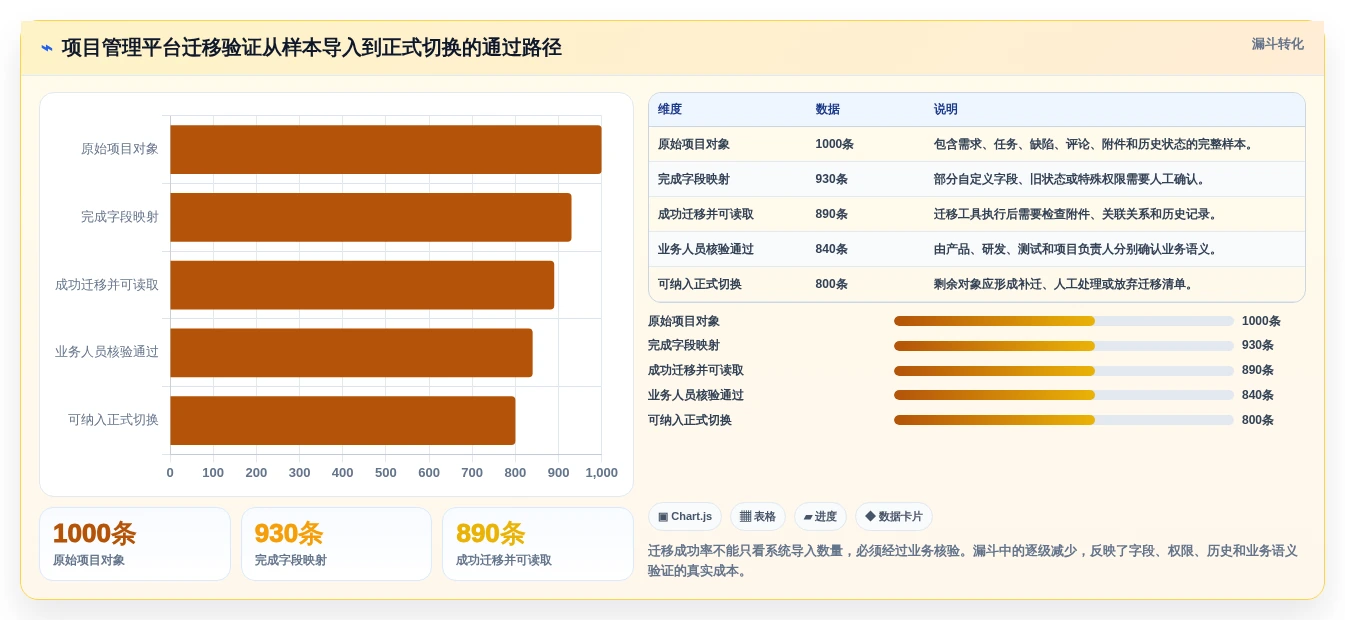1345x620 pixels.
Task: Click the 维度 column header
Action: 670,109
